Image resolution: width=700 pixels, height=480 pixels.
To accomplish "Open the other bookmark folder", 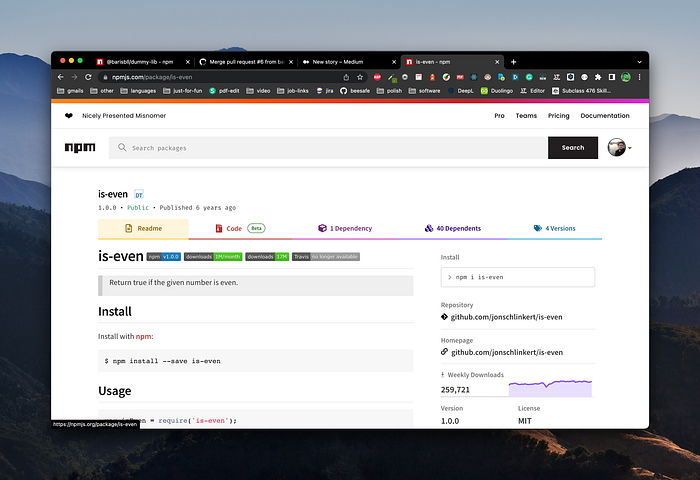I will (x=102, y=91).
